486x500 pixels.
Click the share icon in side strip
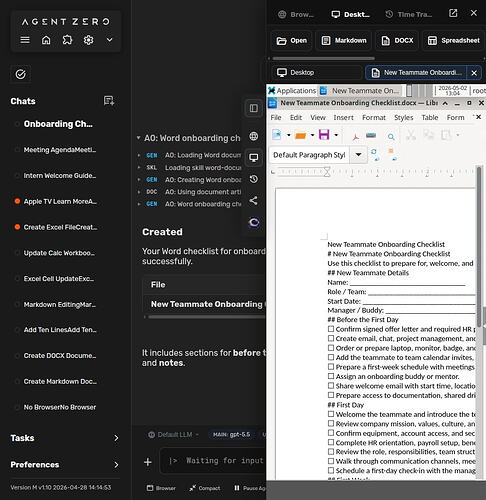pos(254,201)
